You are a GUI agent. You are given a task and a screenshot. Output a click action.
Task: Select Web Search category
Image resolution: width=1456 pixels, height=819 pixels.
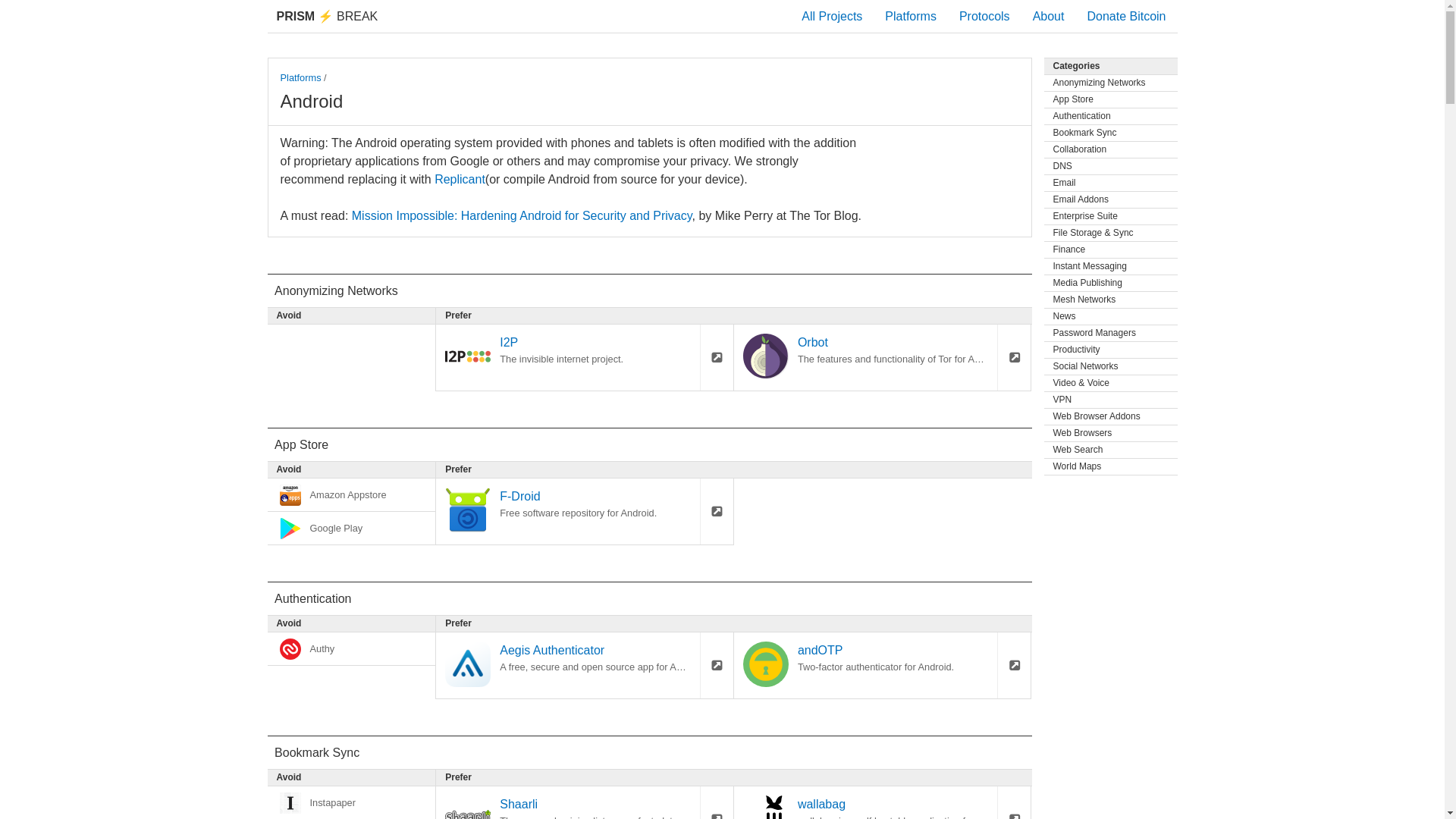[1110, 450]
